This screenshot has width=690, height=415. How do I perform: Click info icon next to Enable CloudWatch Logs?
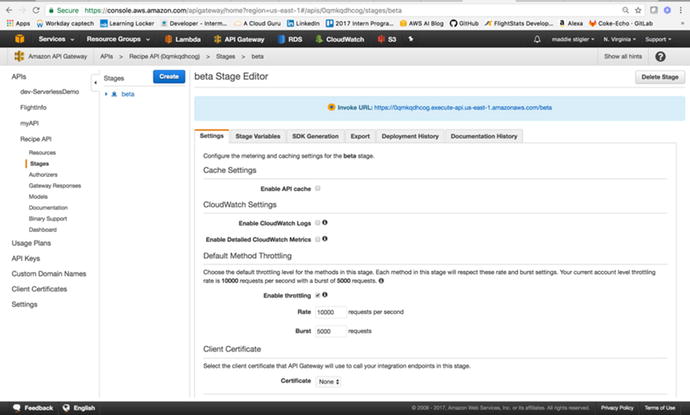coord(325,222)
